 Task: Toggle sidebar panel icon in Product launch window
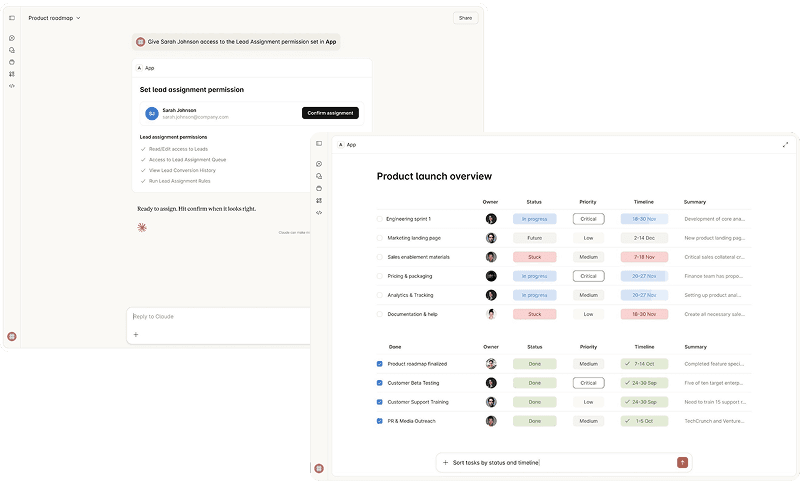(319, 143)
